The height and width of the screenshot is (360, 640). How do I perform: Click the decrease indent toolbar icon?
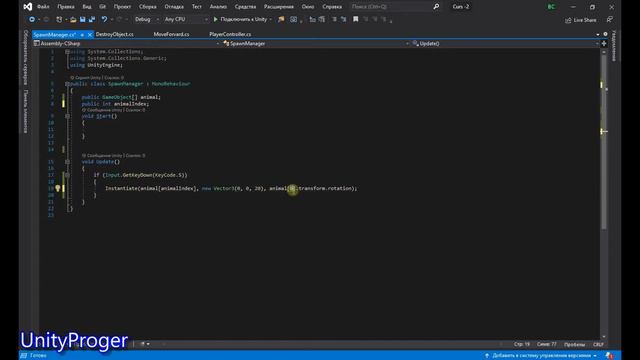[x=313, y=19]
